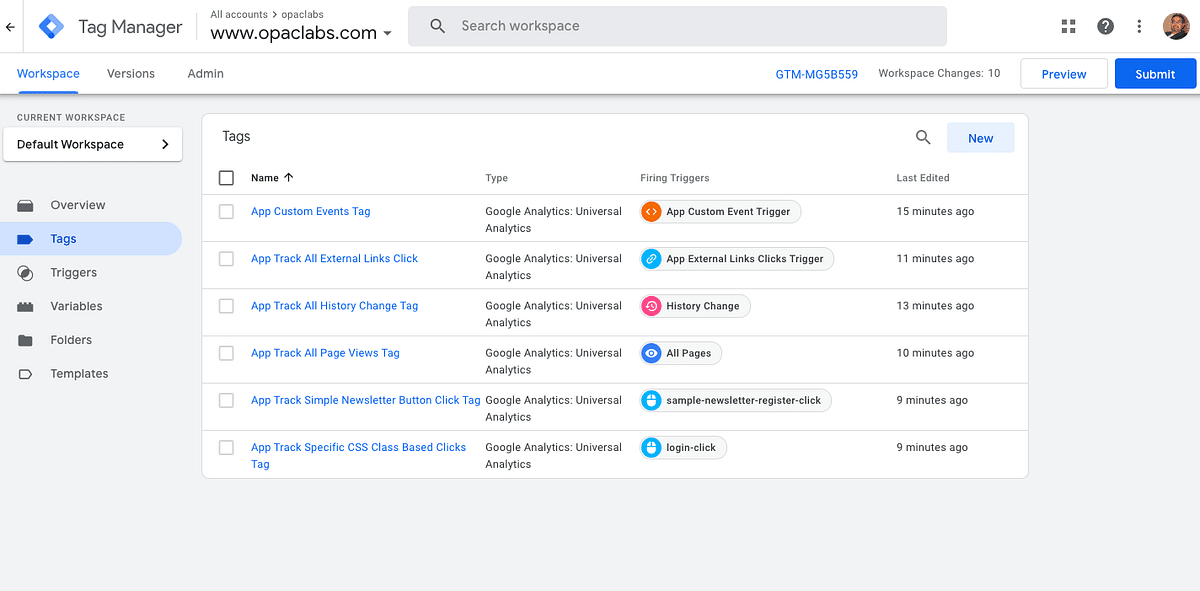The image size is (1200, 591).
Task: Click the login-click trigger chip
Action: (x=684, y=447)
